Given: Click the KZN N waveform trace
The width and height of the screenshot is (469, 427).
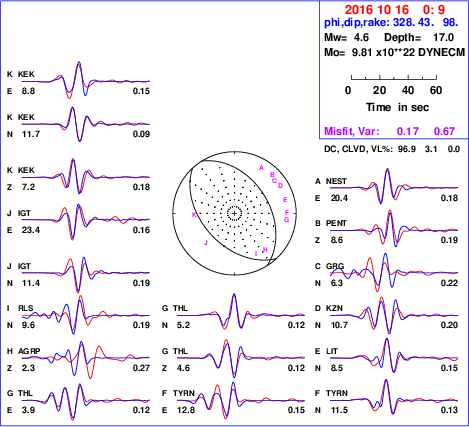Looking at the screenshot, I should [x=394, y=314].
